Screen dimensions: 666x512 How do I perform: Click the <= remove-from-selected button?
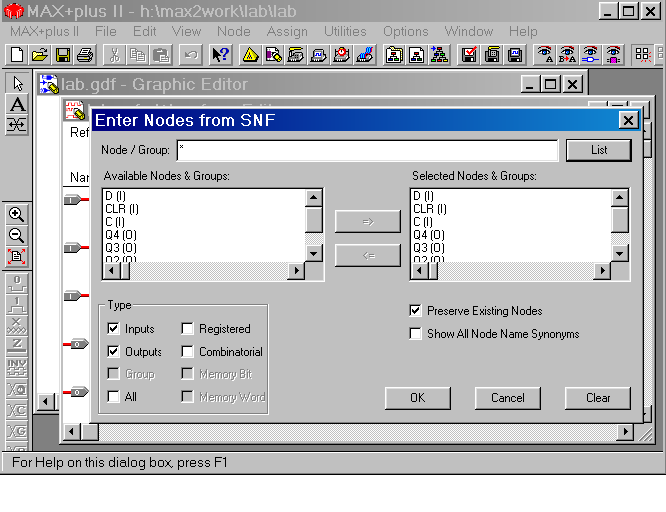click(x=368, y=255)
